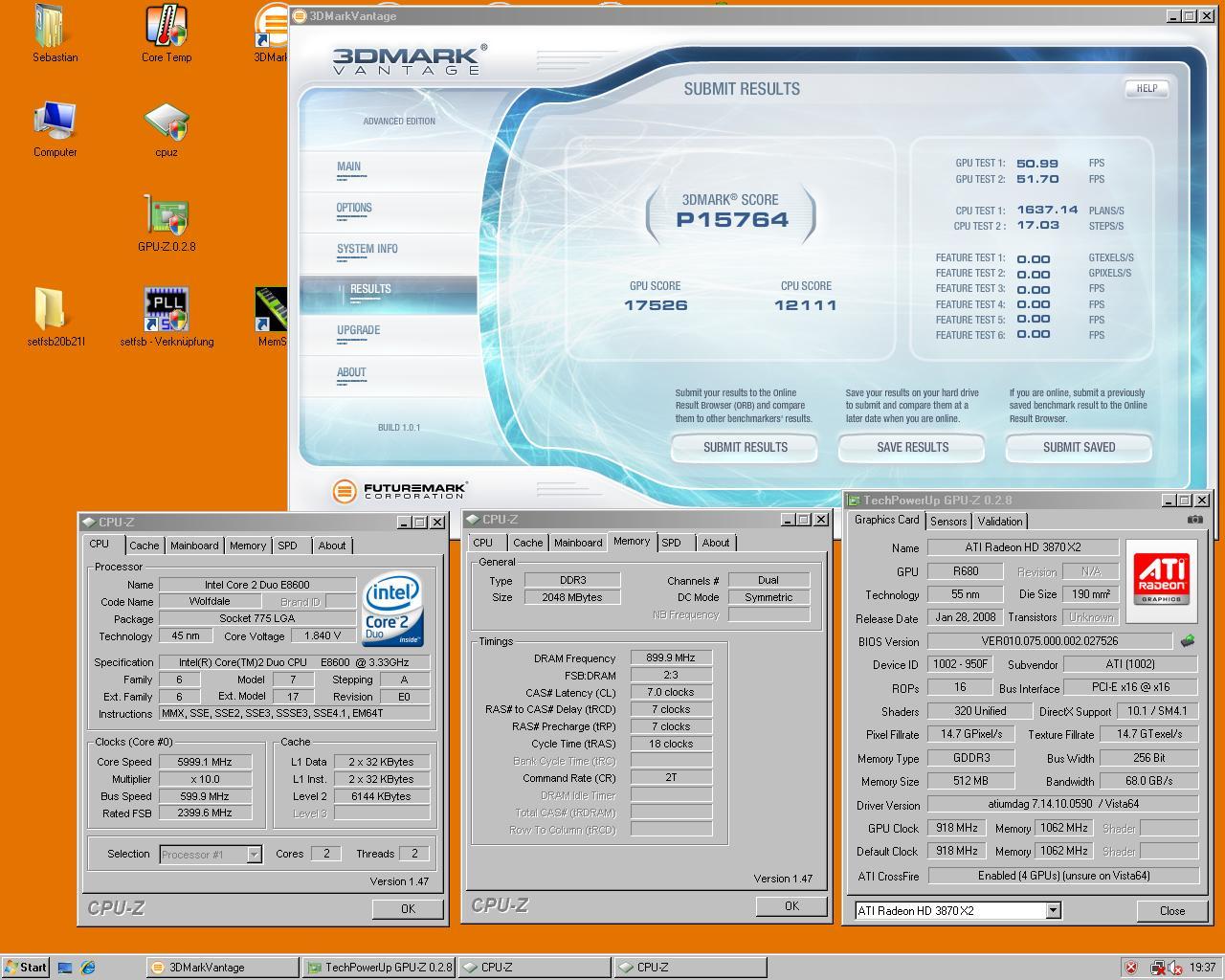Image resolution: width=1225 pixels, height=980 pixels.
Task: Switch to 3DMarkVantage taskbar button
Action: coord(221,968)
